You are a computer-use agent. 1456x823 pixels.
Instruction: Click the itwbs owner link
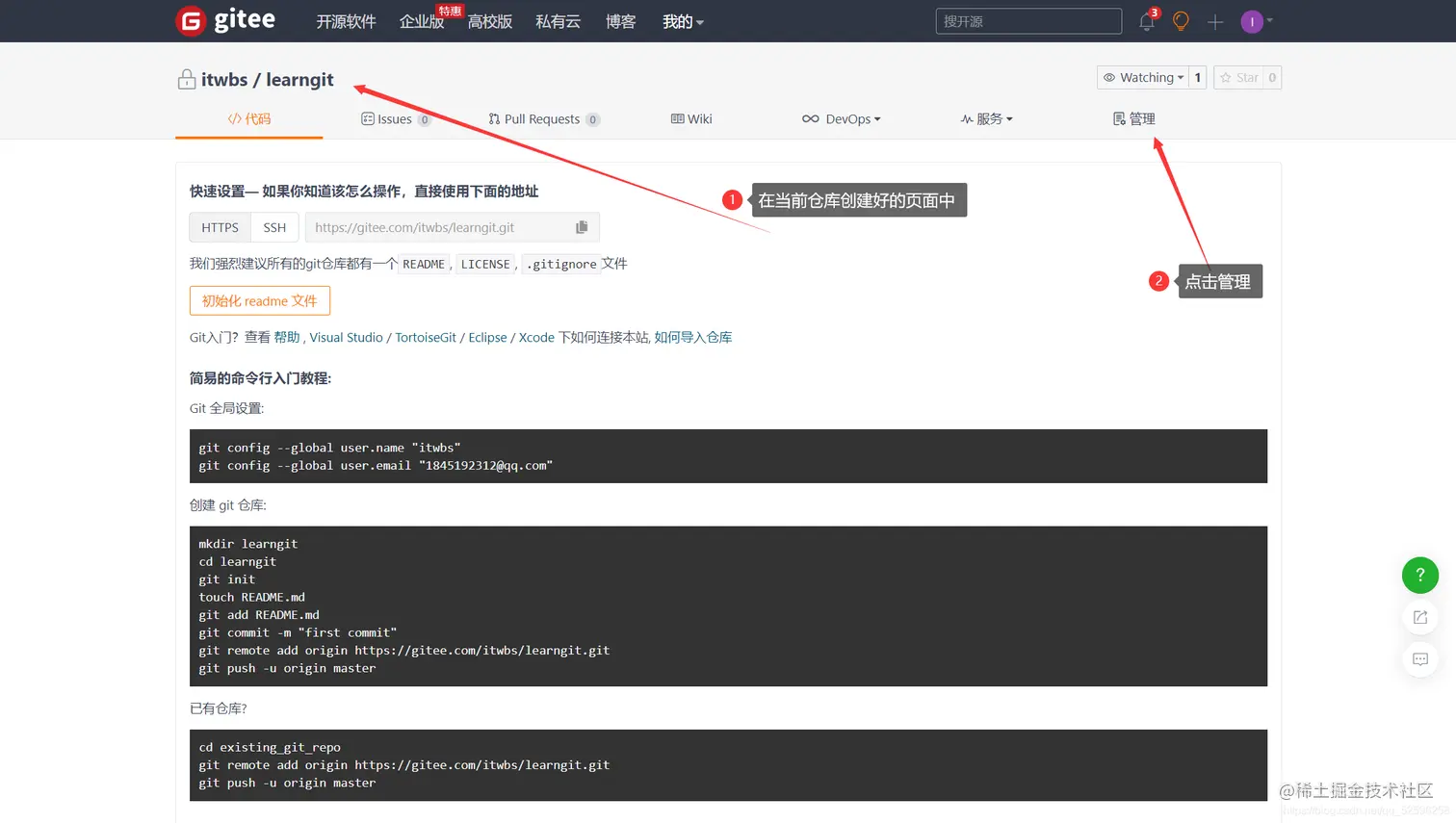click(x=224, y=80)
